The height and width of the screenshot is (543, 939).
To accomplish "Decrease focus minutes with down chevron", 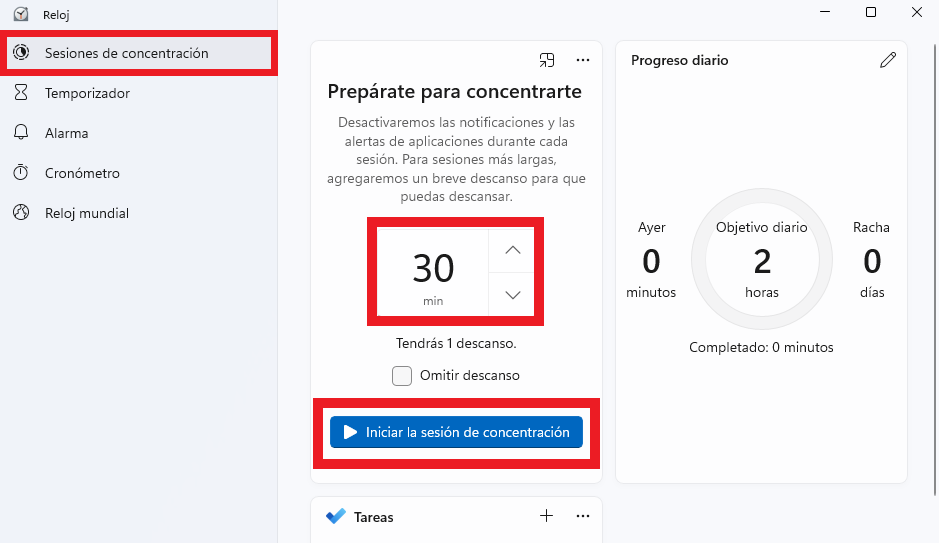I will [x=512, y=295].
